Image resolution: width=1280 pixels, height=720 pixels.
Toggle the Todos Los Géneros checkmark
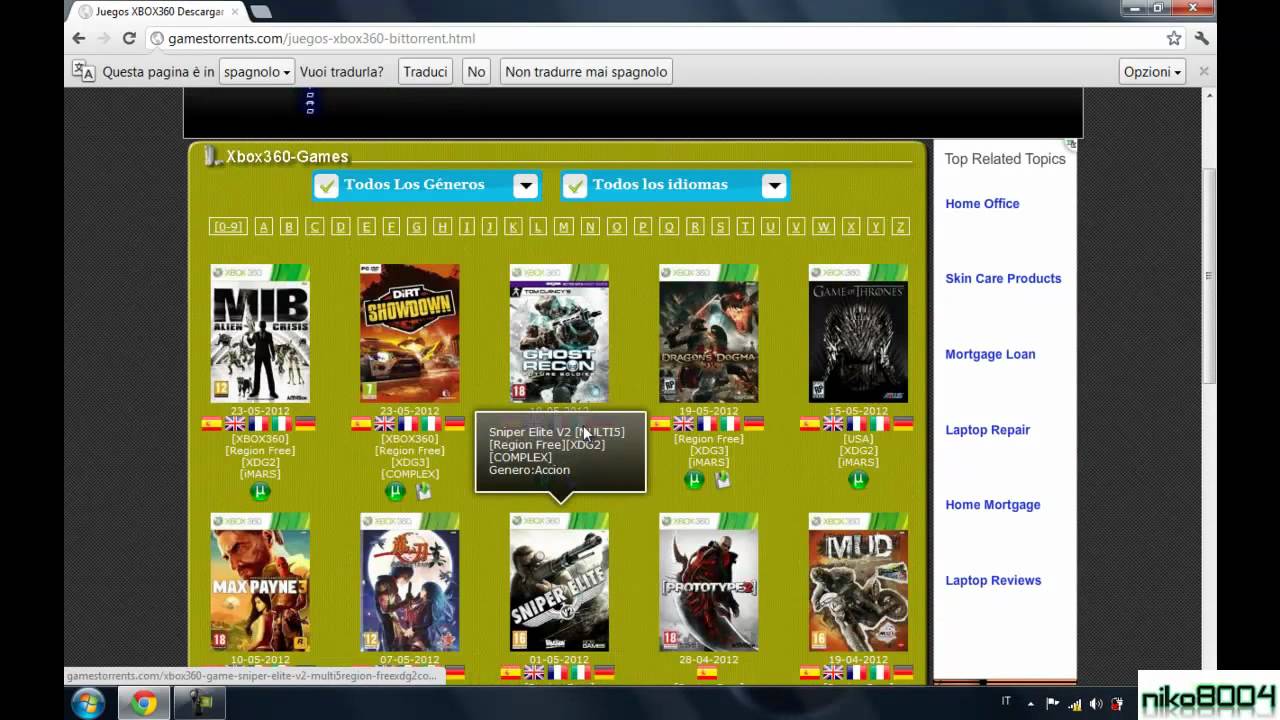[326, 185]
